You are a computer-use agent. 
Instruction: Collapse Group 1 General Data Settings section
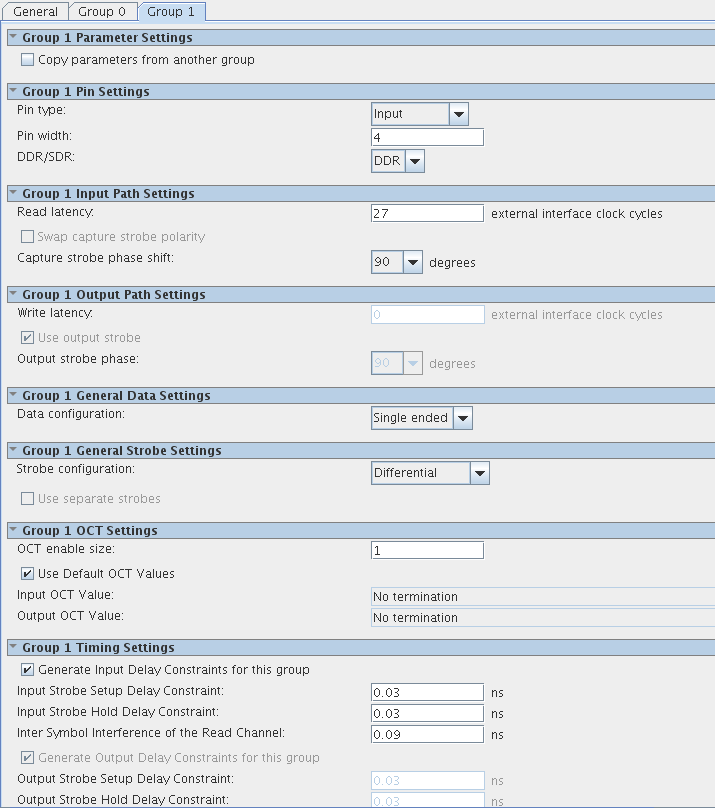pyautogui.click(x=13, y=396)
